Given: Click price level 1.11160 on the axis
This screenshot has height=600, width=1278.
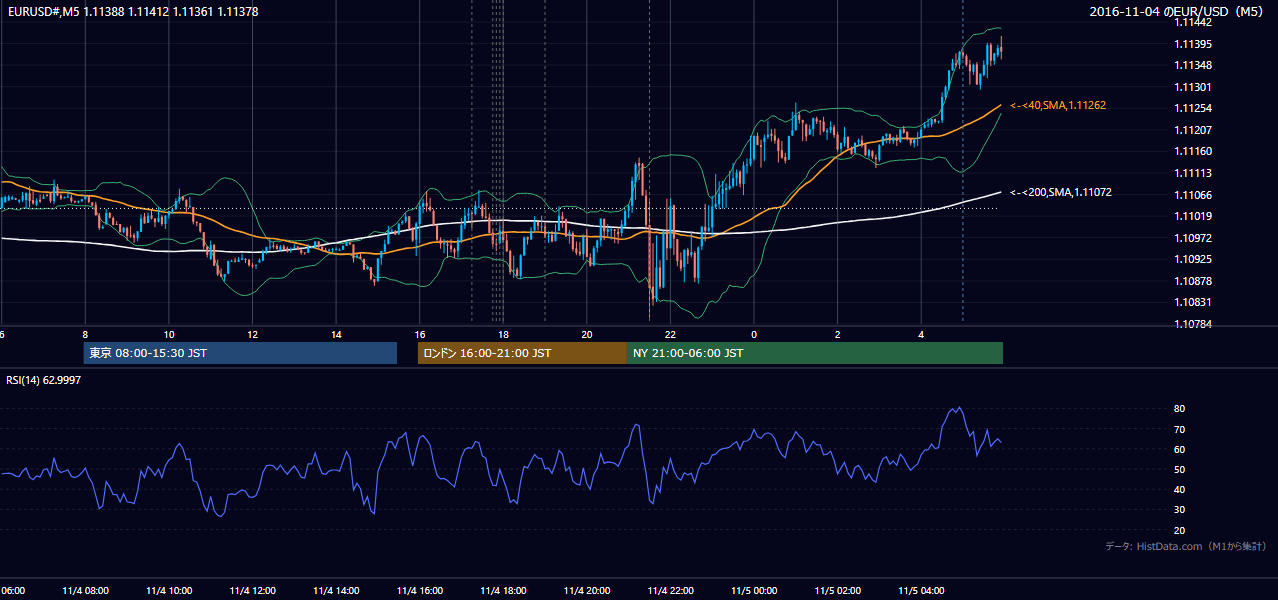Looking at the screenshot, I should 1192,151.
